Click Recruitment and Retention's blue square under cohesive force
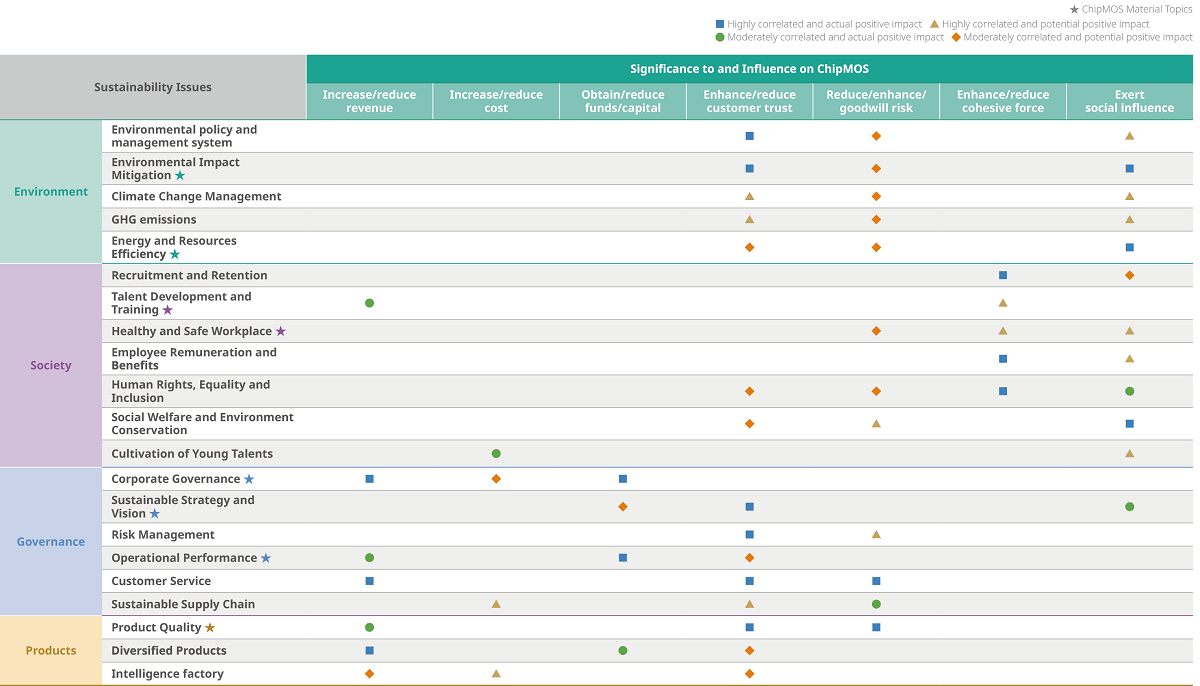 pyautogui.click(x=1003, y=275)
